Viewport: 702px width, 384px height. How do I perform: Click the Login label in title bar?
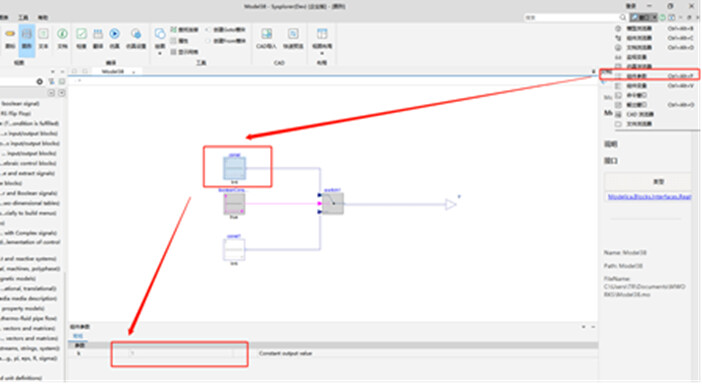[631, 6]
